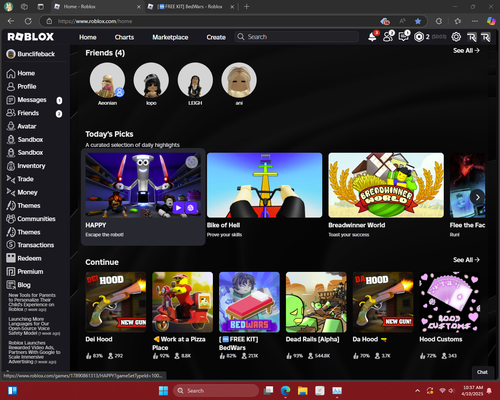500x400 pixels.
Task: Open Edge from the taskbar
Action: point(285,390)
